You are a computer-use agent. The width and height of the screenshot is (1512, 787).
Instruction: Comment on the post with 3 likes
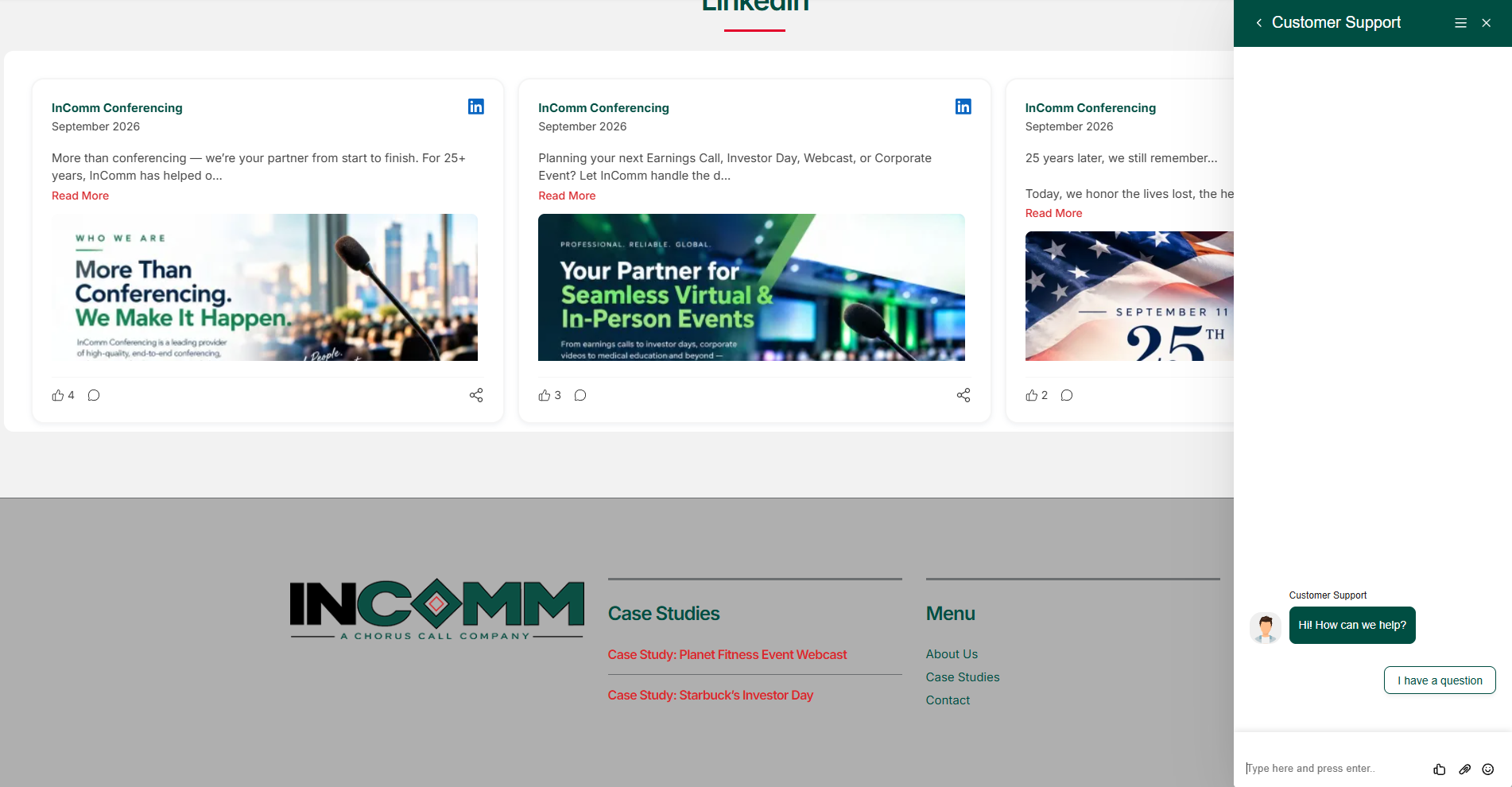(x=580, y=395)
